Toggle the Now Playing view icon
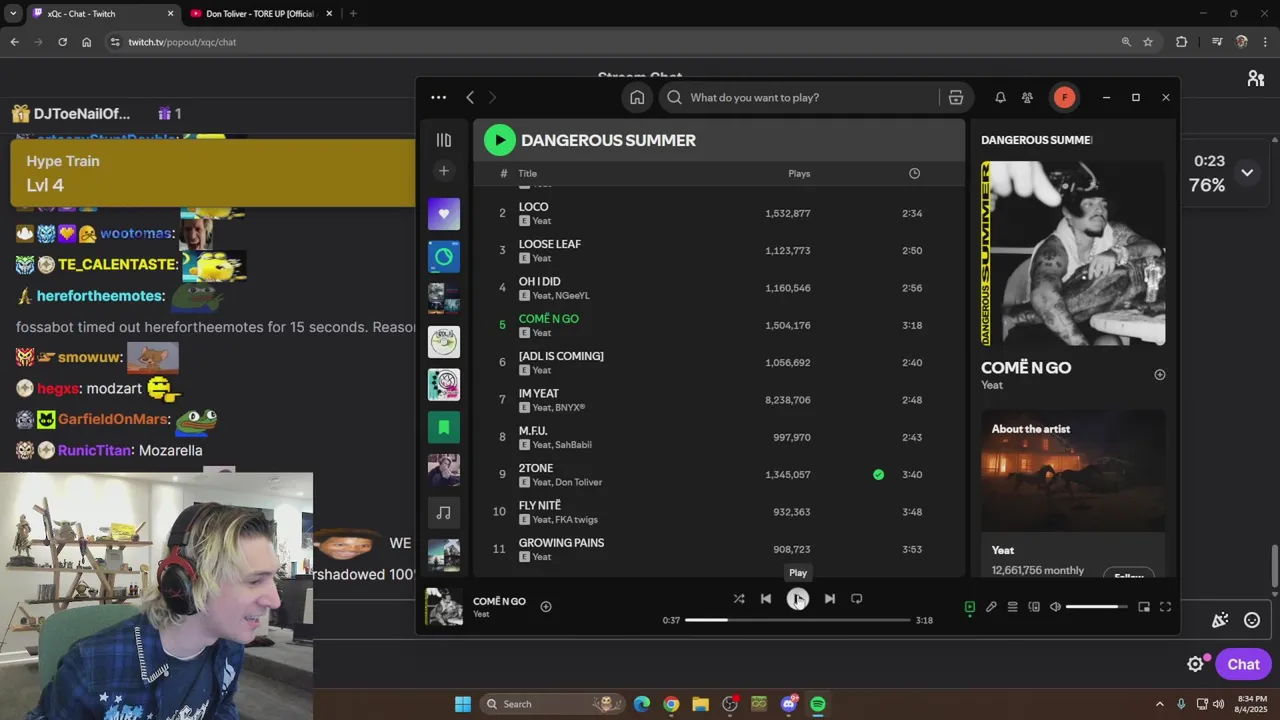Screen dimensions: 1280x720 (969, 607)
